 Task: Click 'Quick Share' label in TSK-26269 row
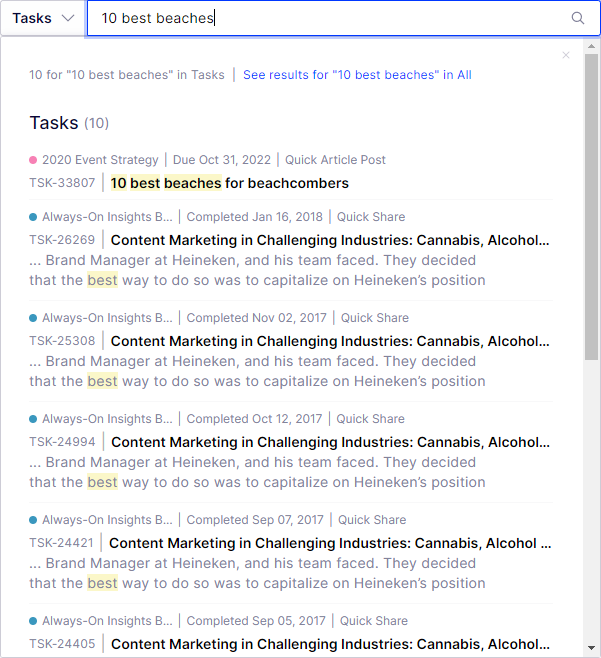pos(371,217)
